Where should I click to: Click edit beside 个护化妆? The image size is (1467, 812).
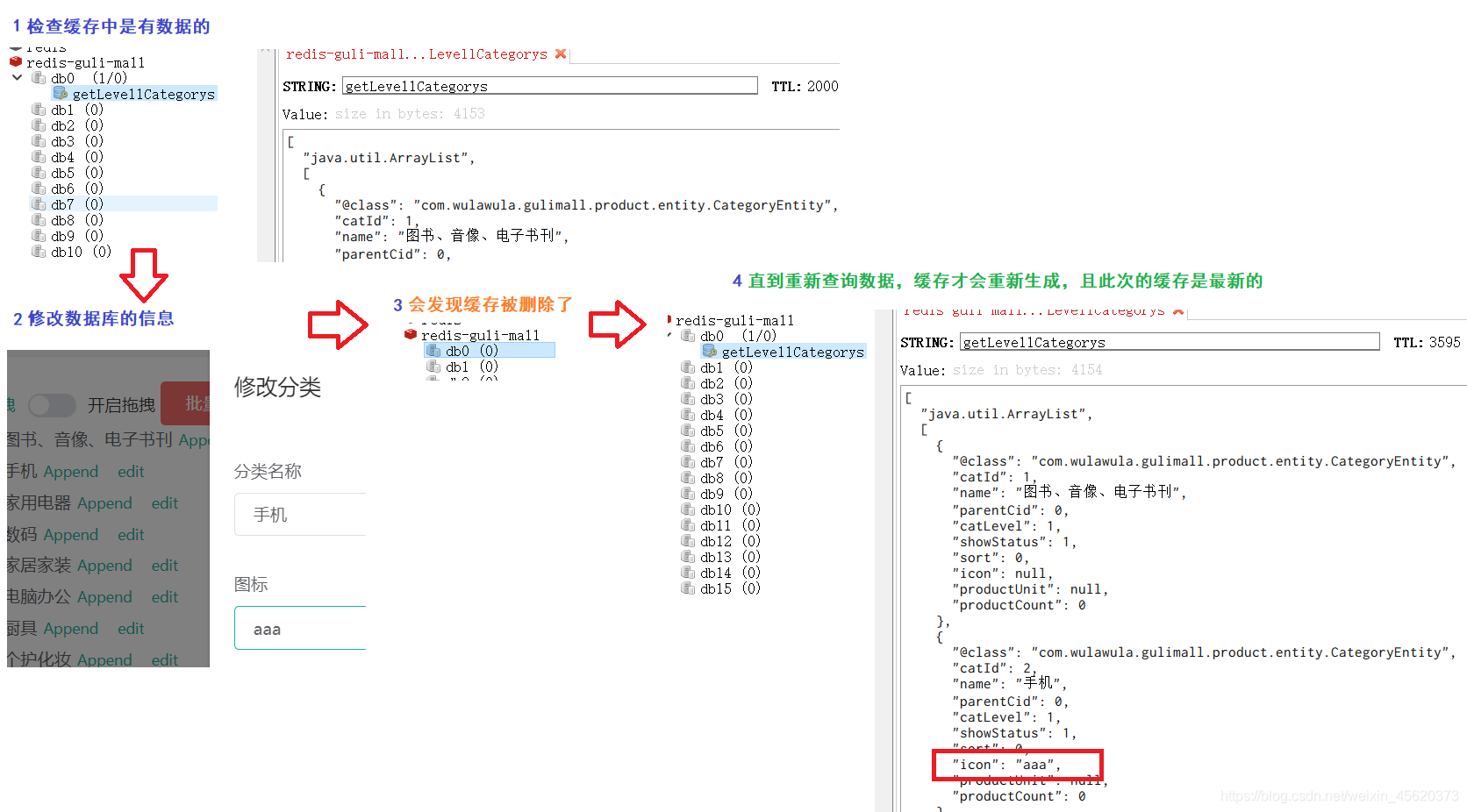point(164,659)
